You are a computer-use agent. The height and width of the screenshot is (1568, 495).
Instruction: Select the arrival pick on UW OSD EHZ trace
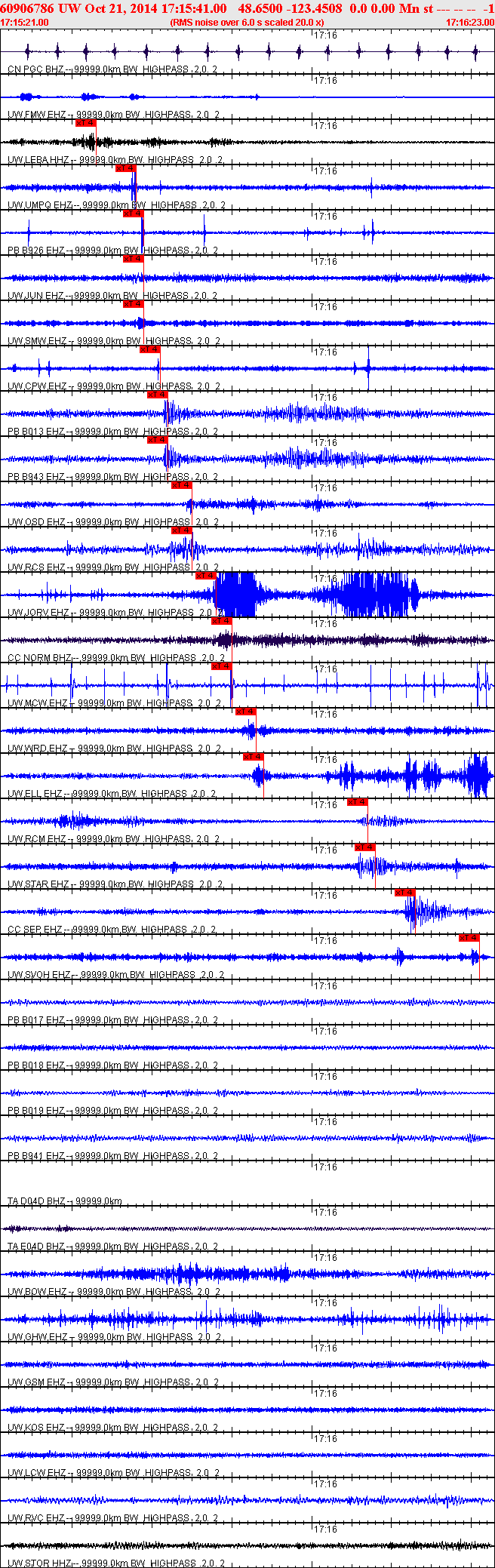181,485
